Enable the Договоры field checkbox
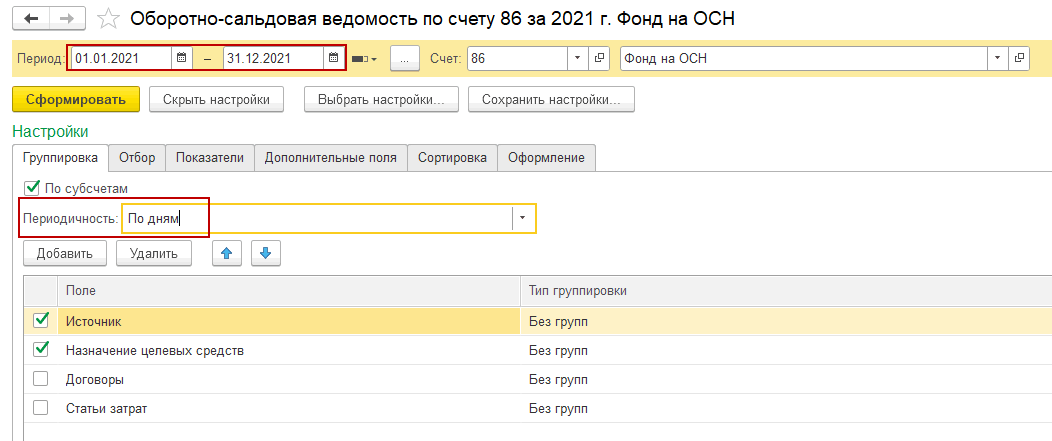Viewport: 1052px width, 441px height. tap(41, 380)
